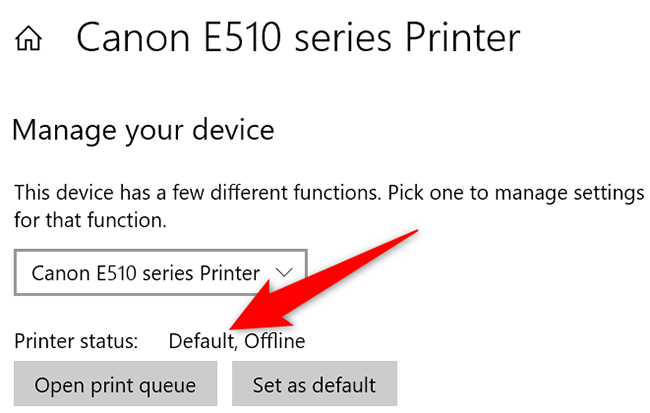The image size is (650, 413).
Task: Open the Canon E510 series Printer dropdown
Action: (x=160, y=272)
